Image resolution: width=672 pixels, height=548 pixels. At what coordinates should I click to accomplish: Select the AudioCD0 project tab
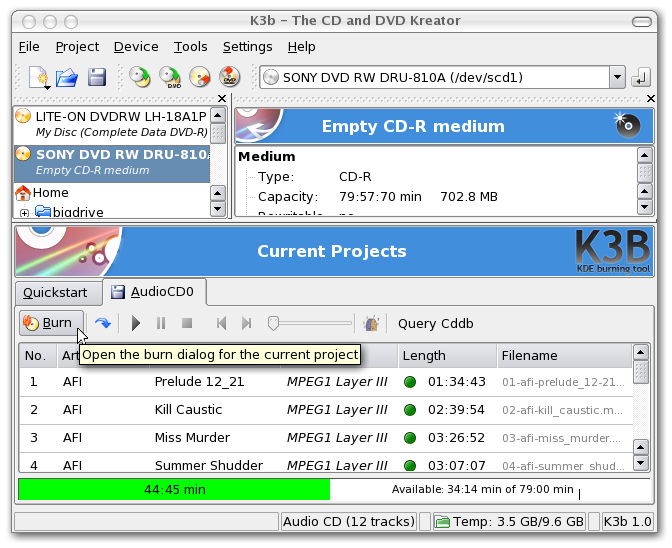click(x=154, y=292)
